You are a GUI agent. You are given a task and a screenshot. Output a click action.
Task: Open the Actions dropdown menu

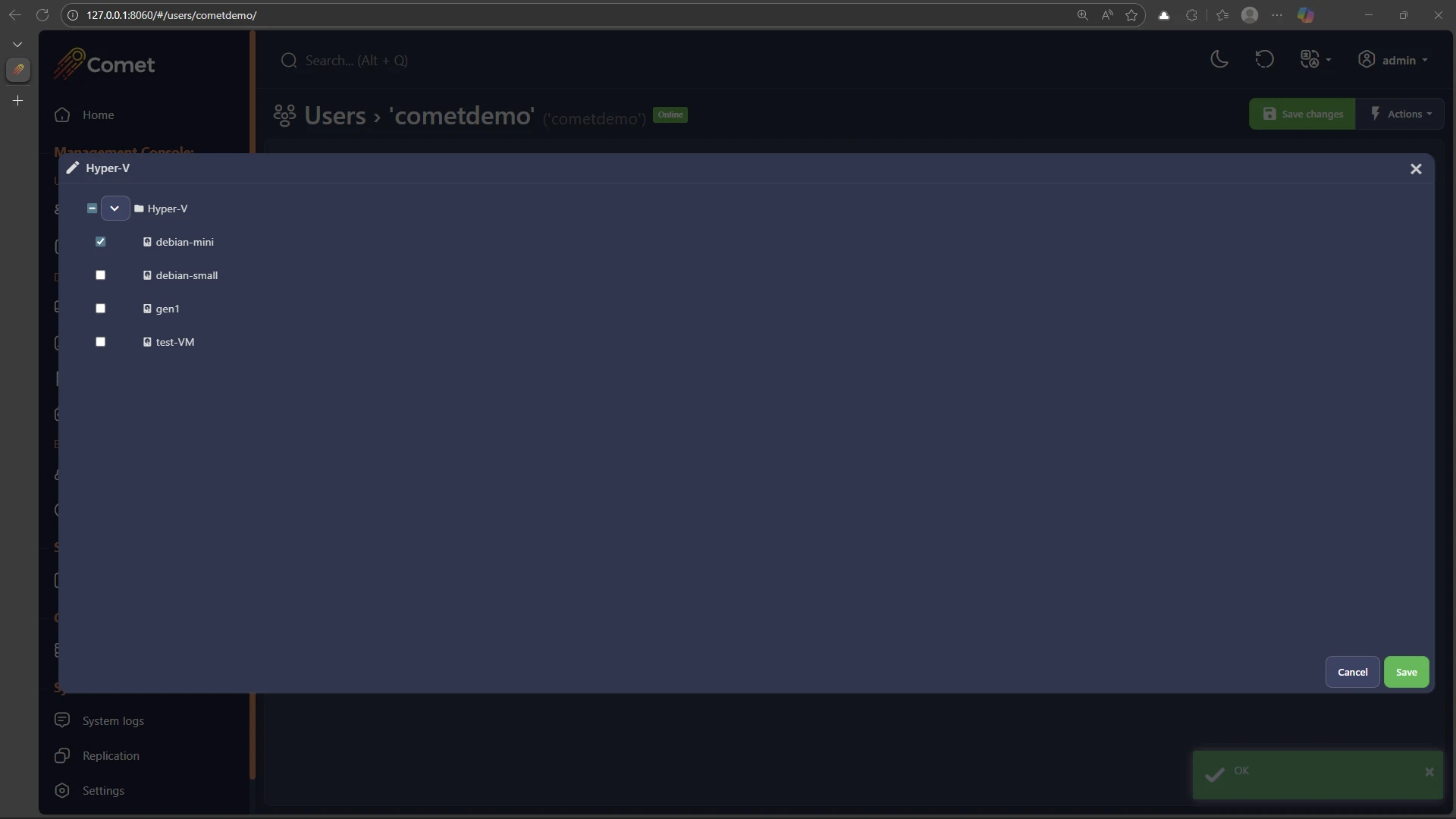coord(1401,114)
